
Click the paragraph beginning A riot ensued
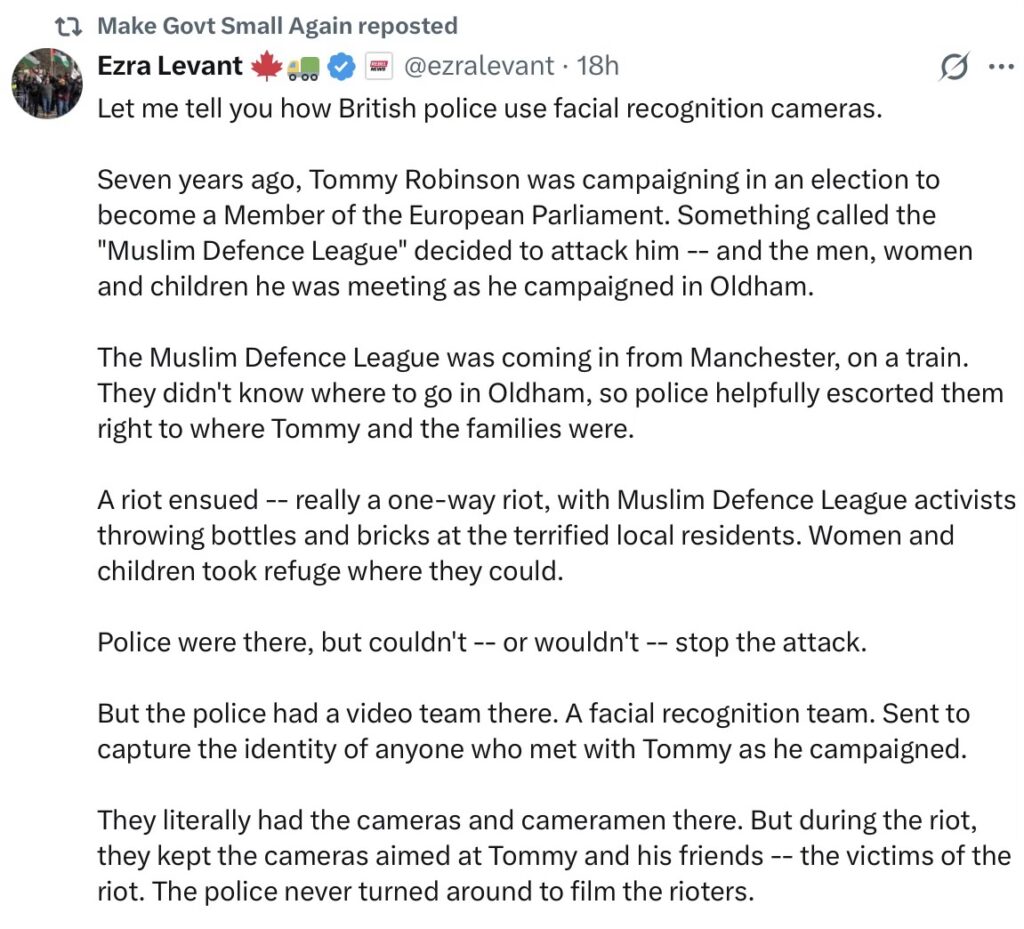556,535
